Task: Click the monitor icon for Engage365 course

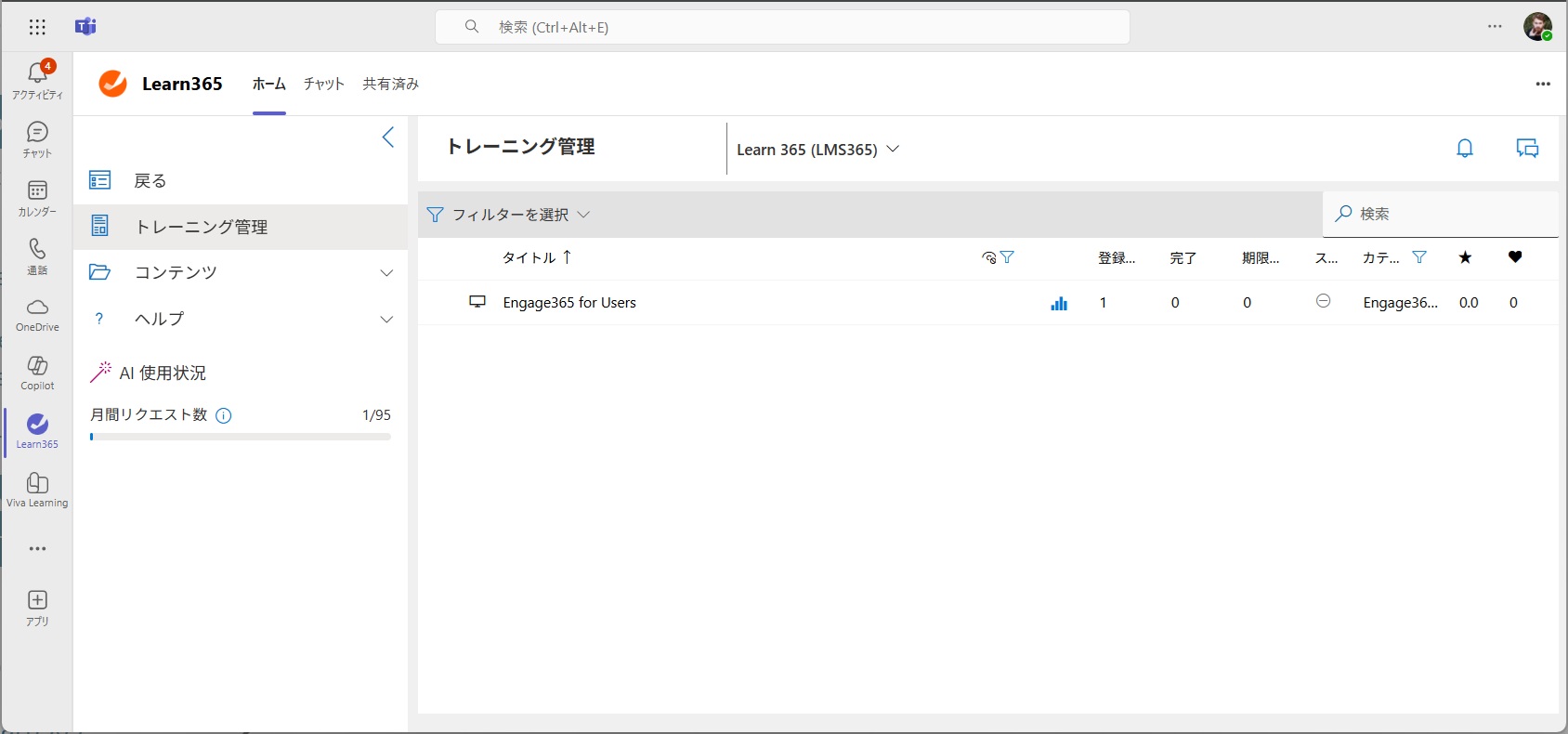Action: [x=477, y=302]
